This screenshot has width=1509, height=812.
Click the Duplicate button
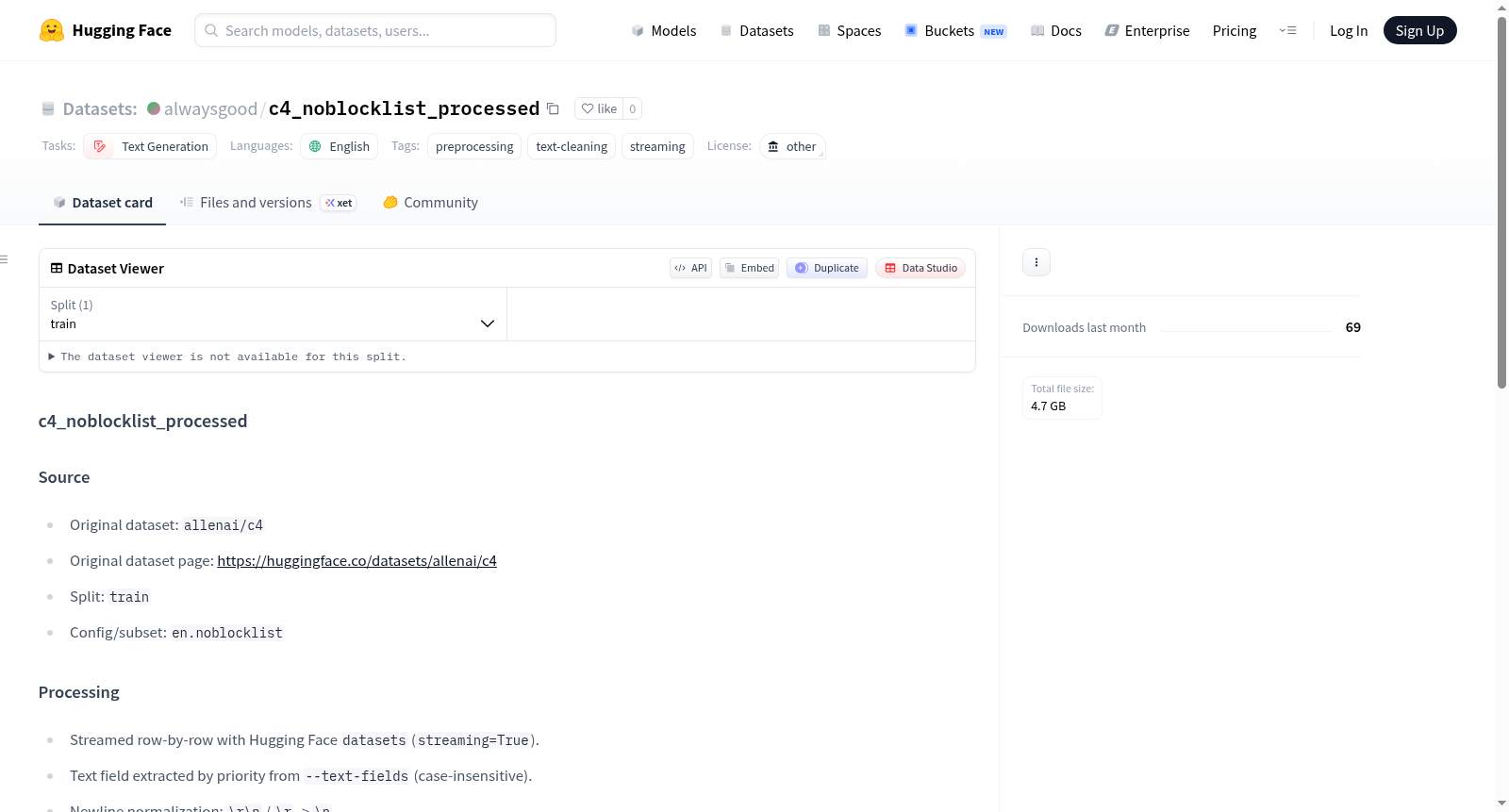click(x=827, y=268)
